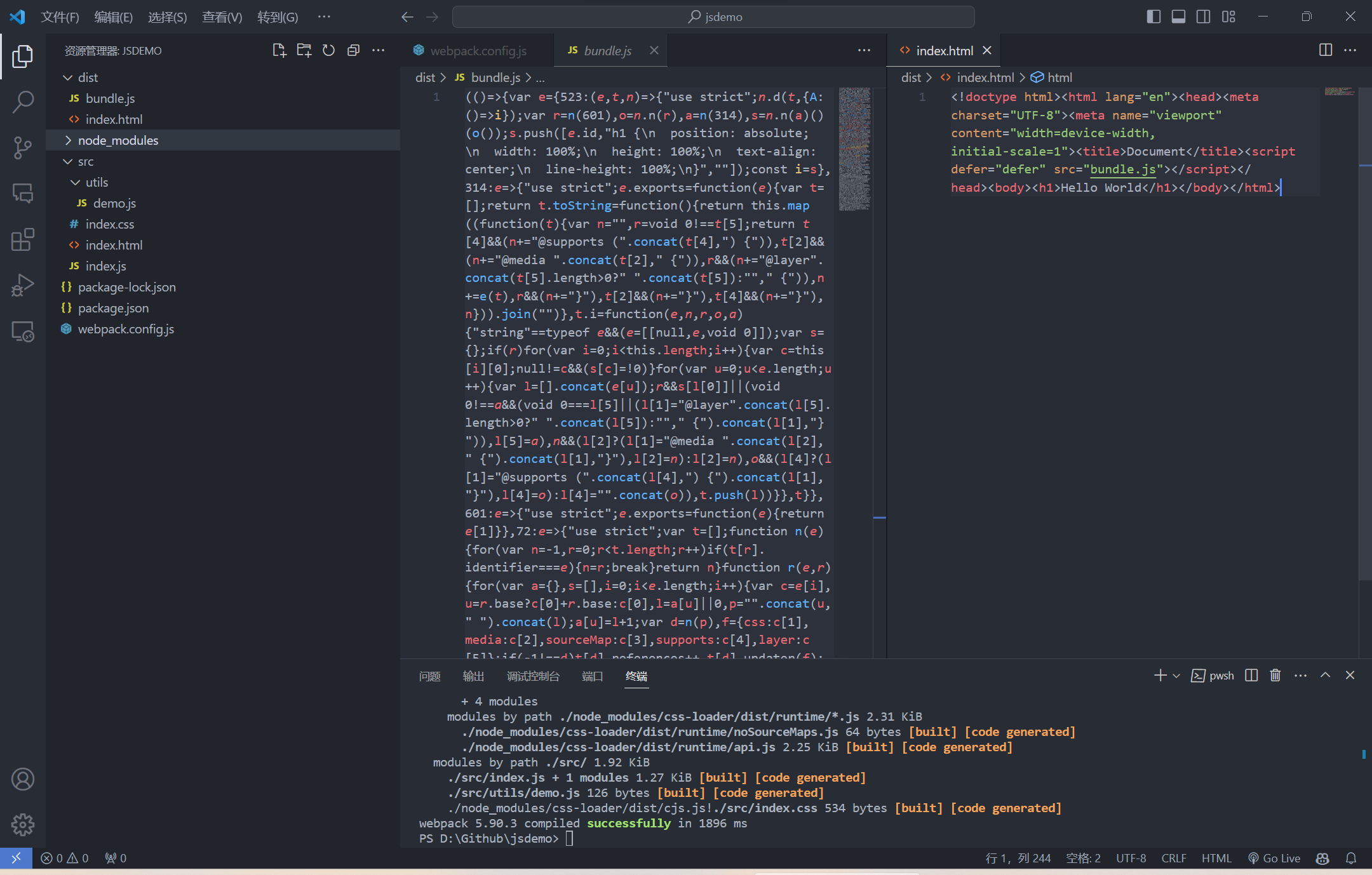Open the new terminal launch profile dropdown
The width and height of the screenshot is (1372, 875).
pos(1176,676)
